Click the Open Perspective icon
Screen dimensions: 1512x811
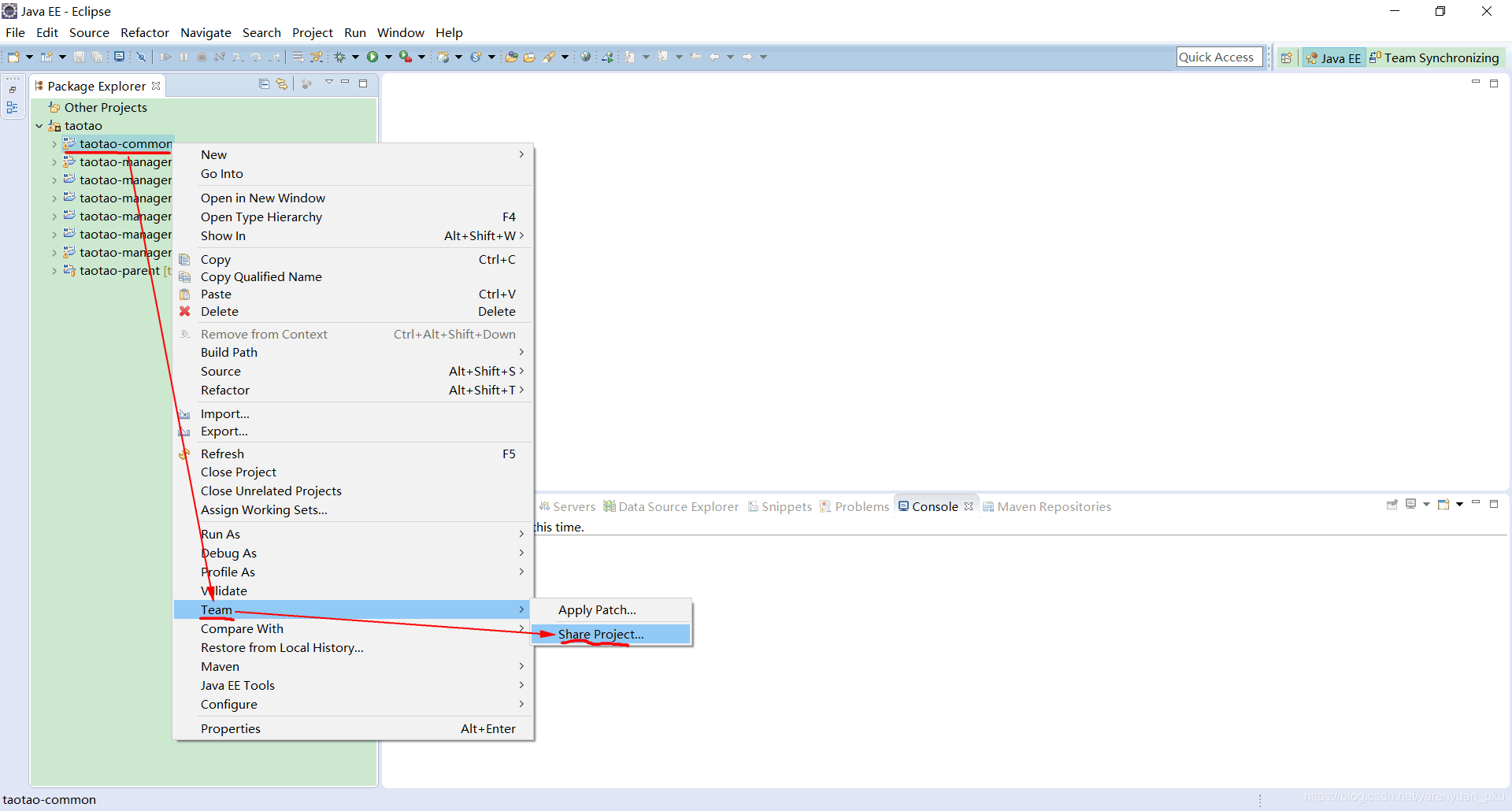(1286, 57)
